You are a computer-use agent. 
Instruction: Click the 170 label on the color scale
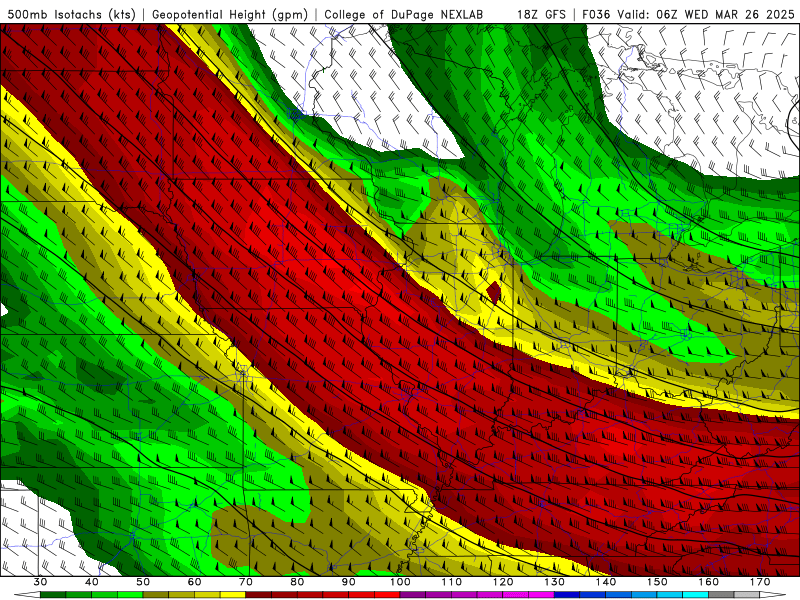pos(760,582)
